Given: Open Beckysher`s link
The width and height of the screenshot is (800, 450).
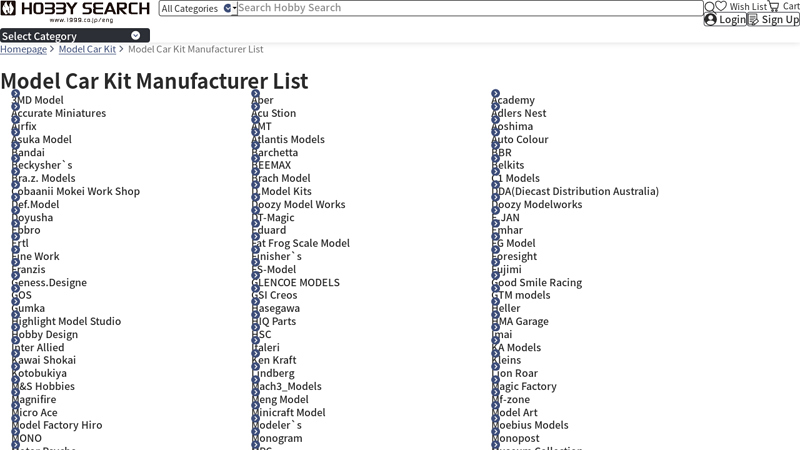Looking at the screenshot, I should click(42, 165).
